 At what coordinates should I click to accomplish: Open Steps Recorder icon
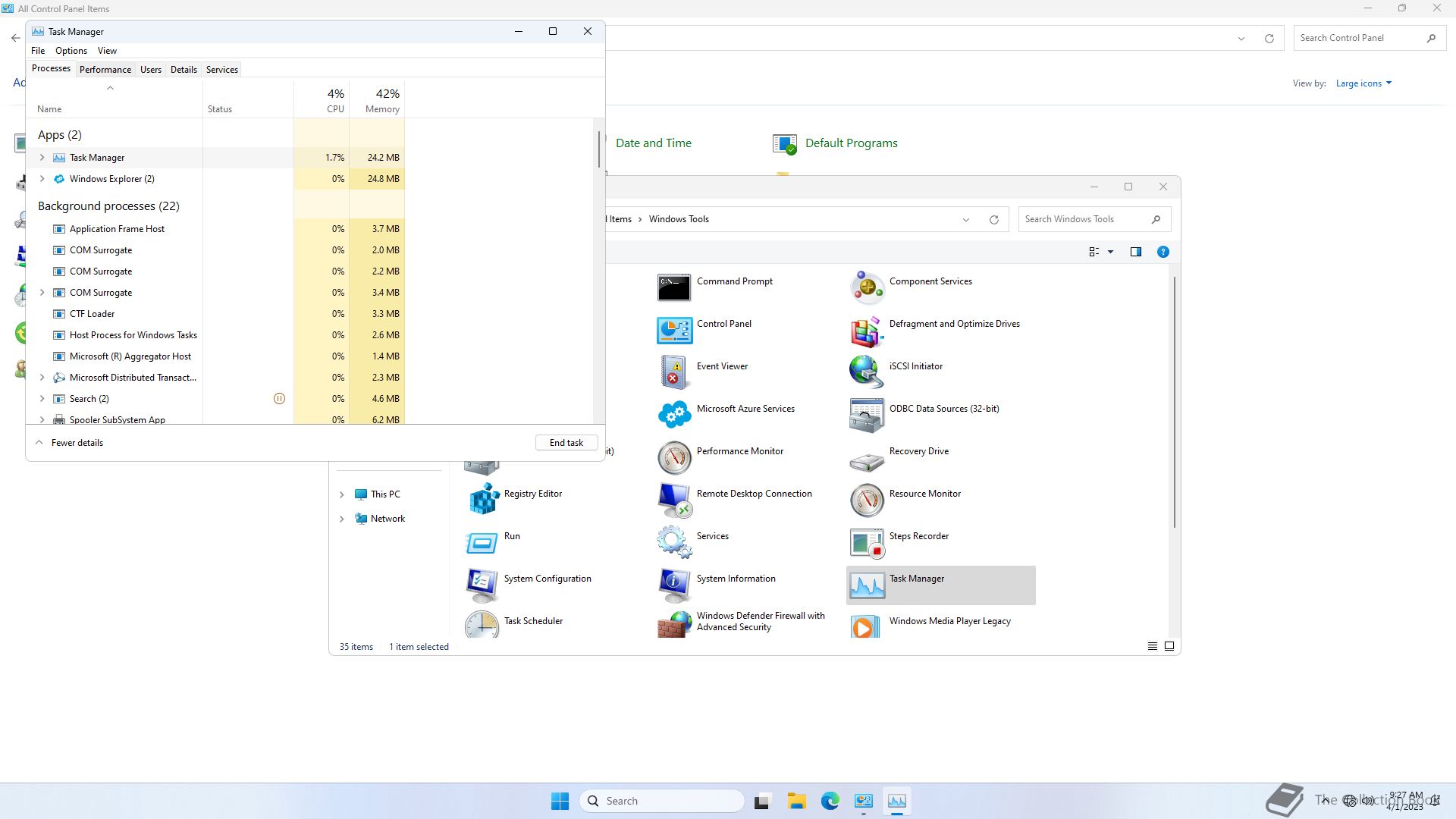point(866,543)
